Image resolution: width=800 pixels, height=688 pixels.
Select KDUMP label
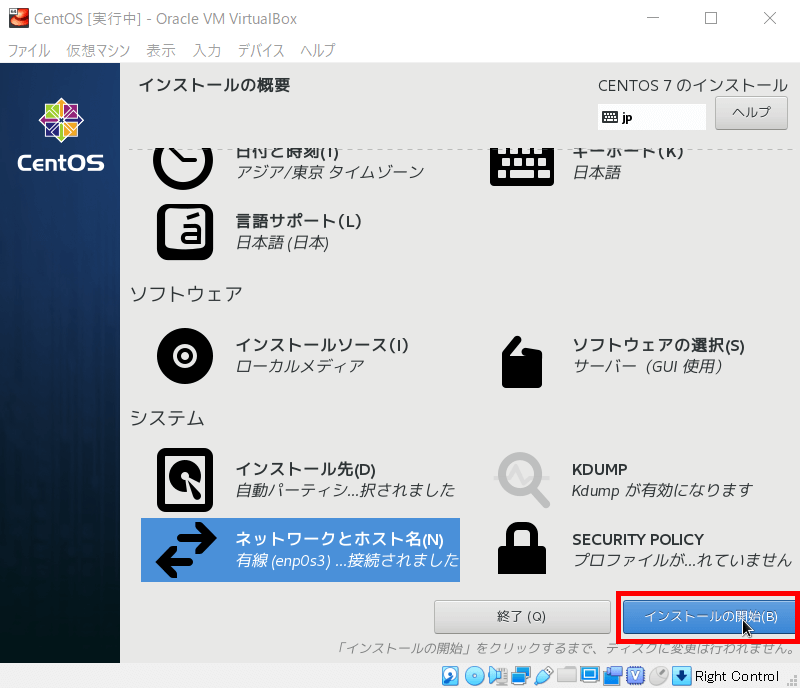(x=599, y=470)
